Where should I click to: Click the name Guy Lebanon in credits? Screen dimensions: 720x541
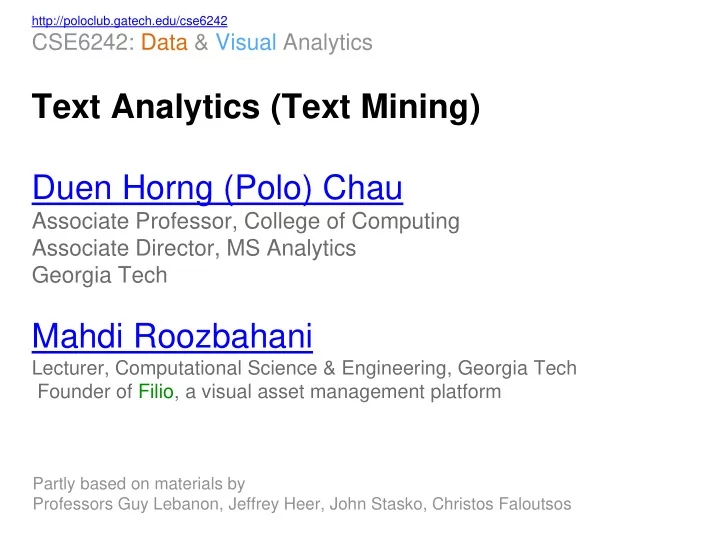168,504
